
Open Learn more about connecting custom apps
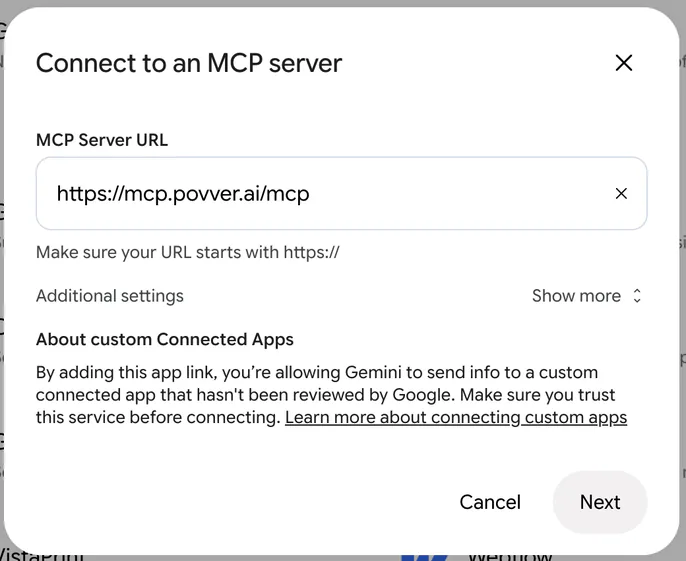[x=456, y=417]
